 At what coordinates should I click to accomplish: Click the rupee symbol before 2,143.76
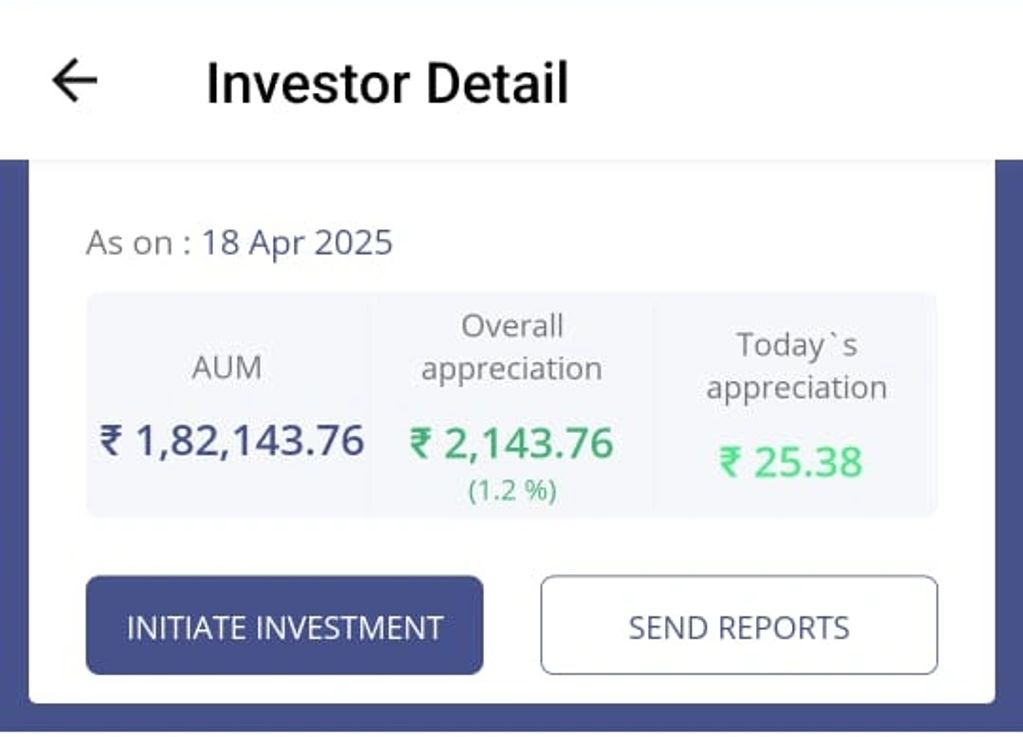pos(422,444)
